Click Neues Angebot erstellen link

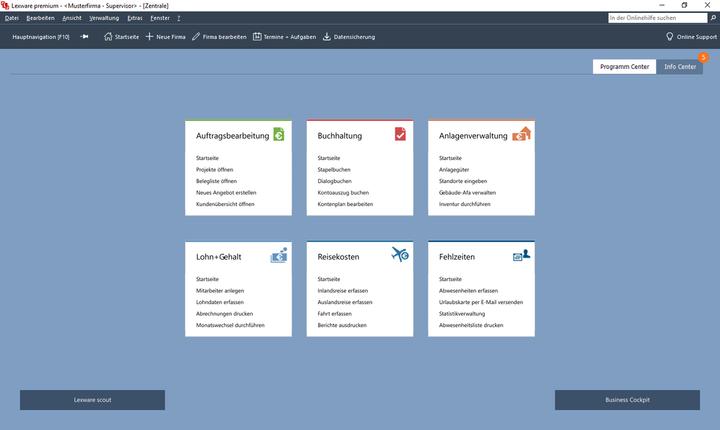pos(226,191)
